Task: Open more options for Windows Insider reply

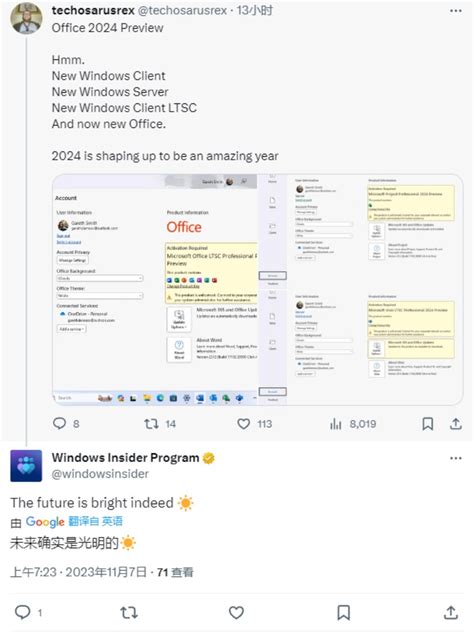Action: (456, 458)
